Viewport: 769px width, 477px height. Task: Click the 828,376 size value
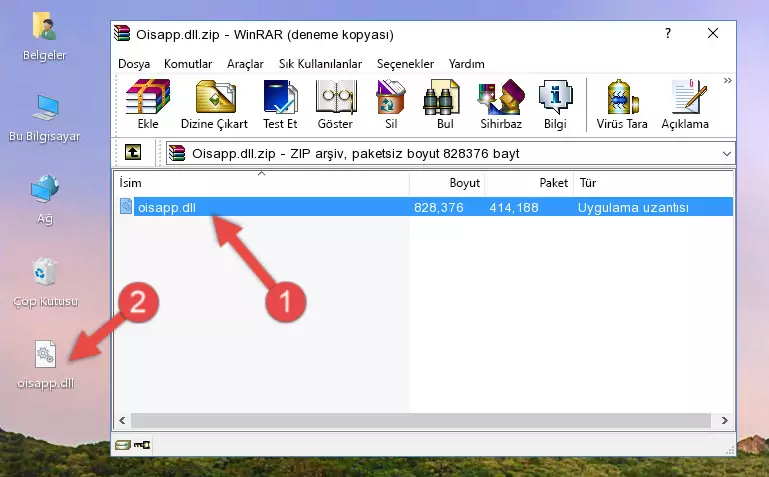point(438,207)
